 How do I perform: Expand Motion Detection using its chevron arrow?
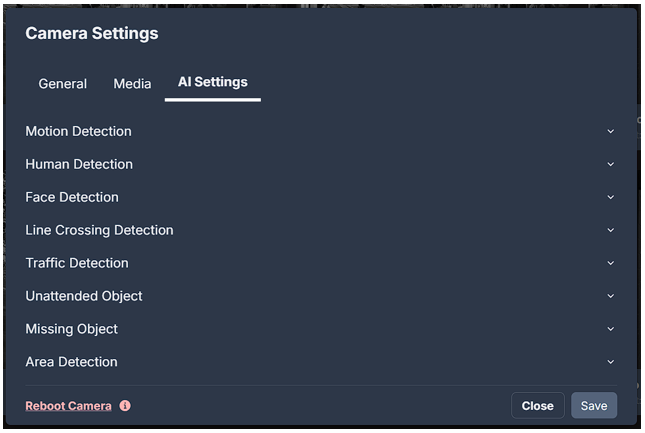click(610, 132)
